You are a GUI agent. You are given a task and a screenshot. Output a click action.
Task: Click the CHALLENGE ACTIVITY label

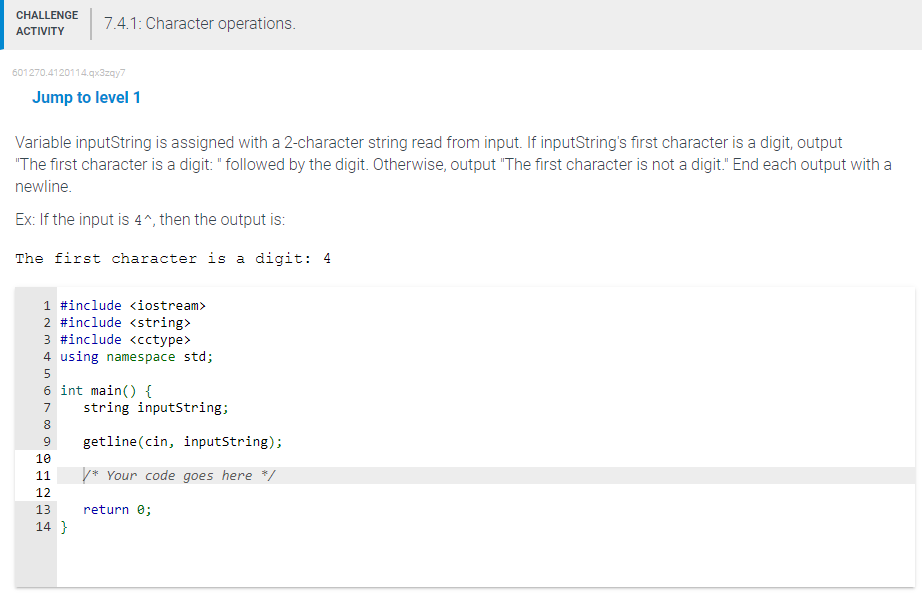[47, 21]
